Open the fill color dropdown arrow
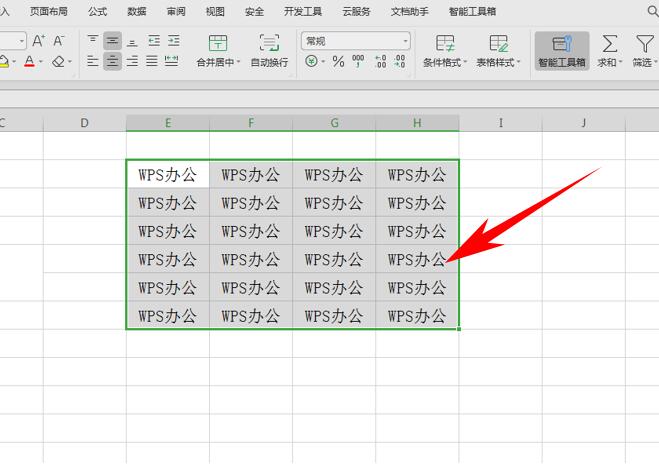The image size is (659, 470). pyautogui.click(x=14, y=62)
